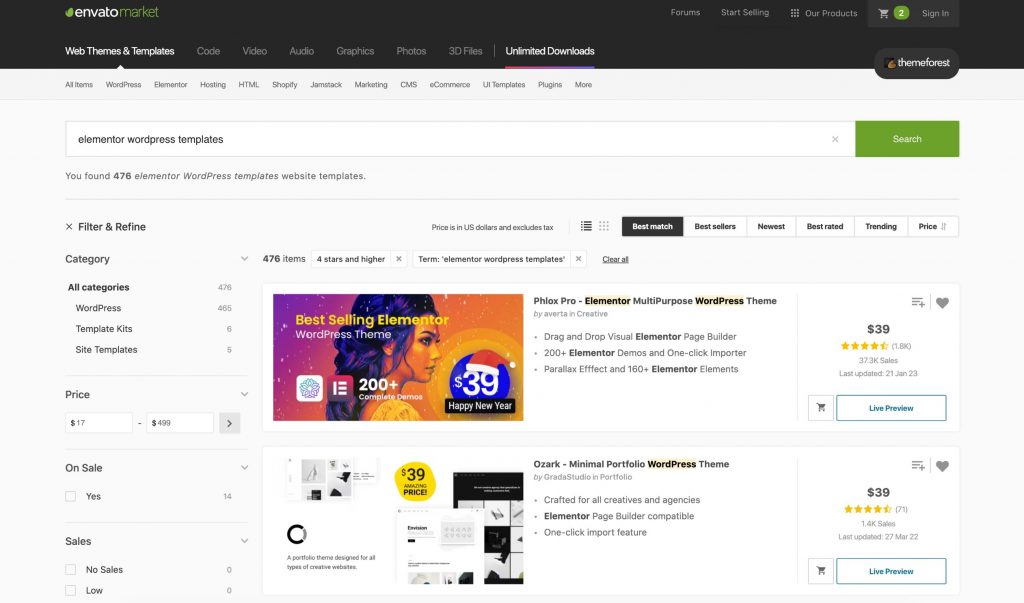Favorite the Ozark portfolio theme
This screenshot has width=1024, height=603.
(941, 465)
